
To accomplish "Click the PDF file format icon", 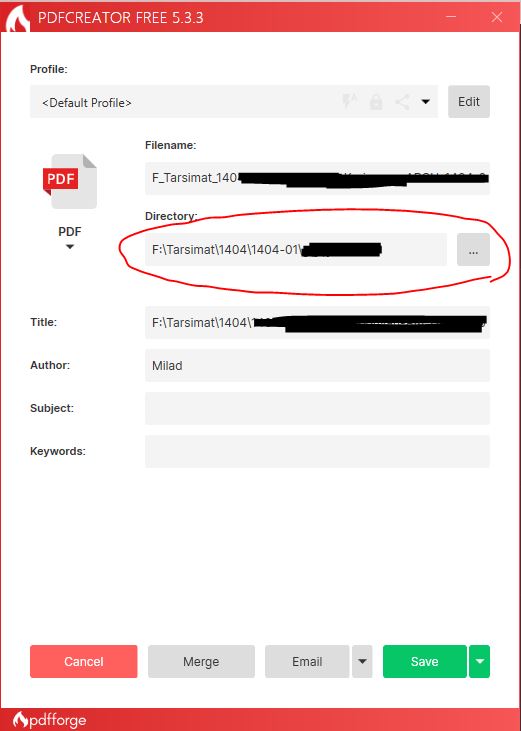I will (x=69, y=181).
